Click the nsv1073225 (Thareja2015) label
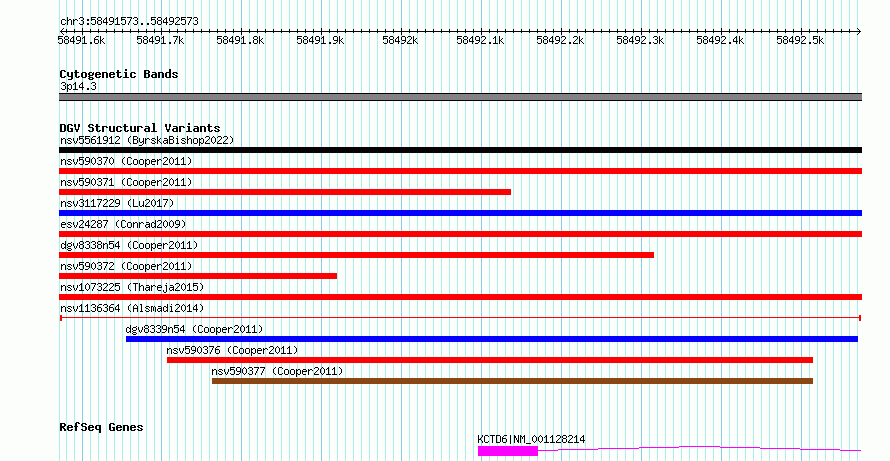 132,287
